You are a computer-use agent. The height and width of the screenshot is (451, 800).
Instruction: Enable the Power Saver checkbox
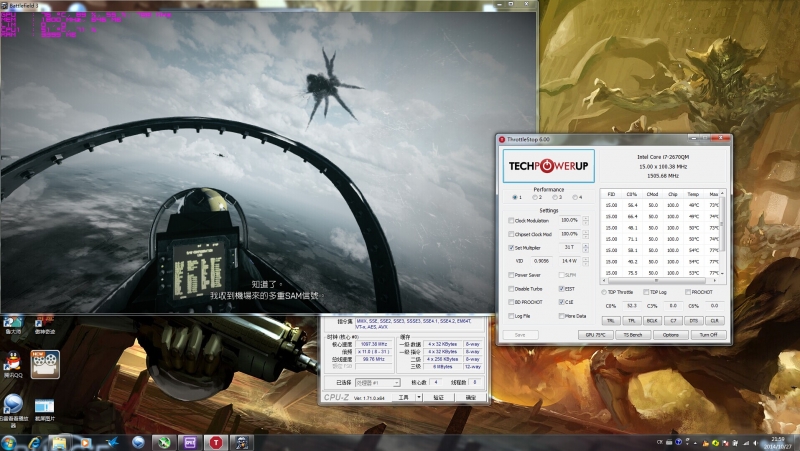(511, 275)
